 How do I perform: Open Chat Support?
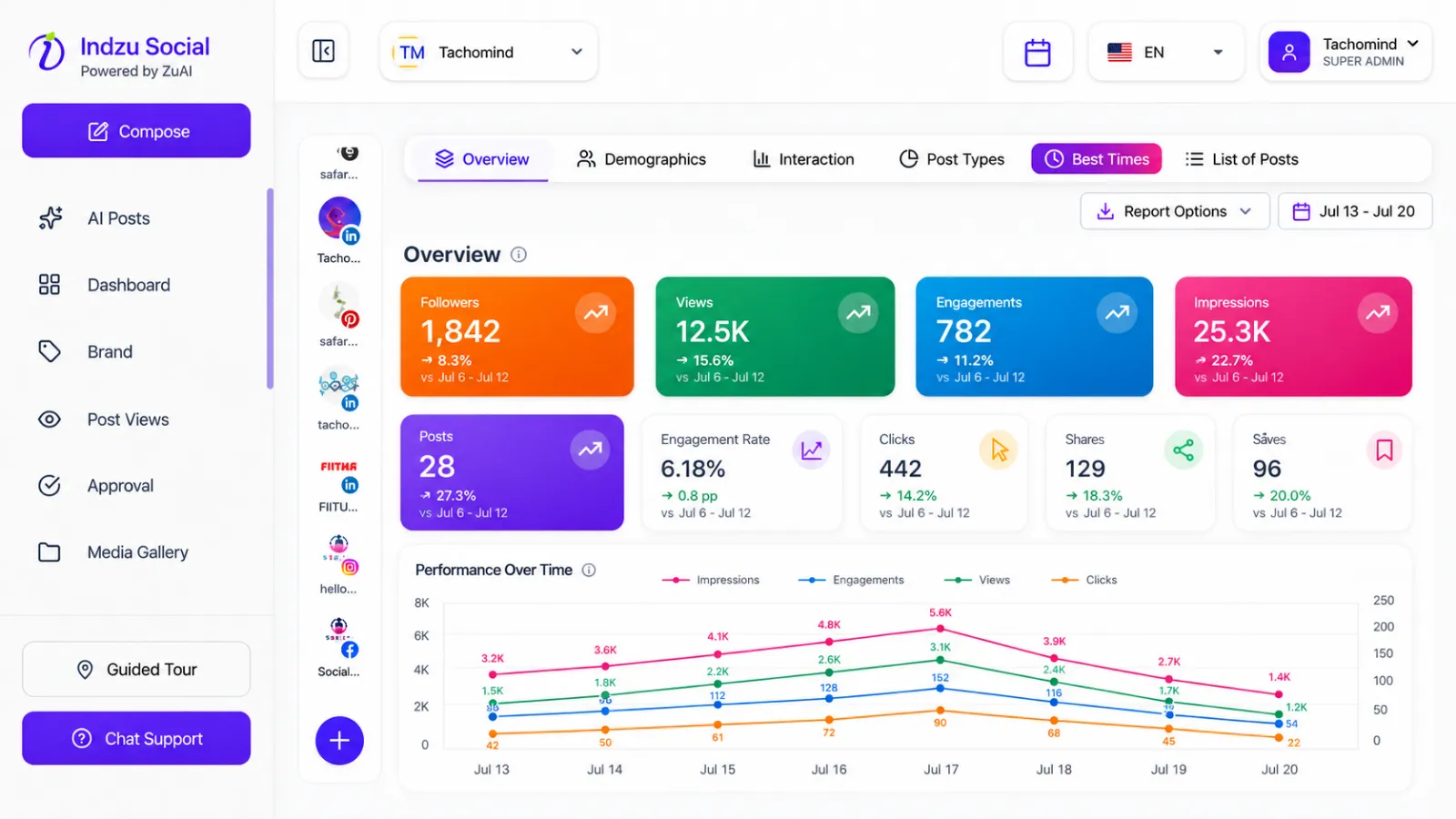(136, 739)
